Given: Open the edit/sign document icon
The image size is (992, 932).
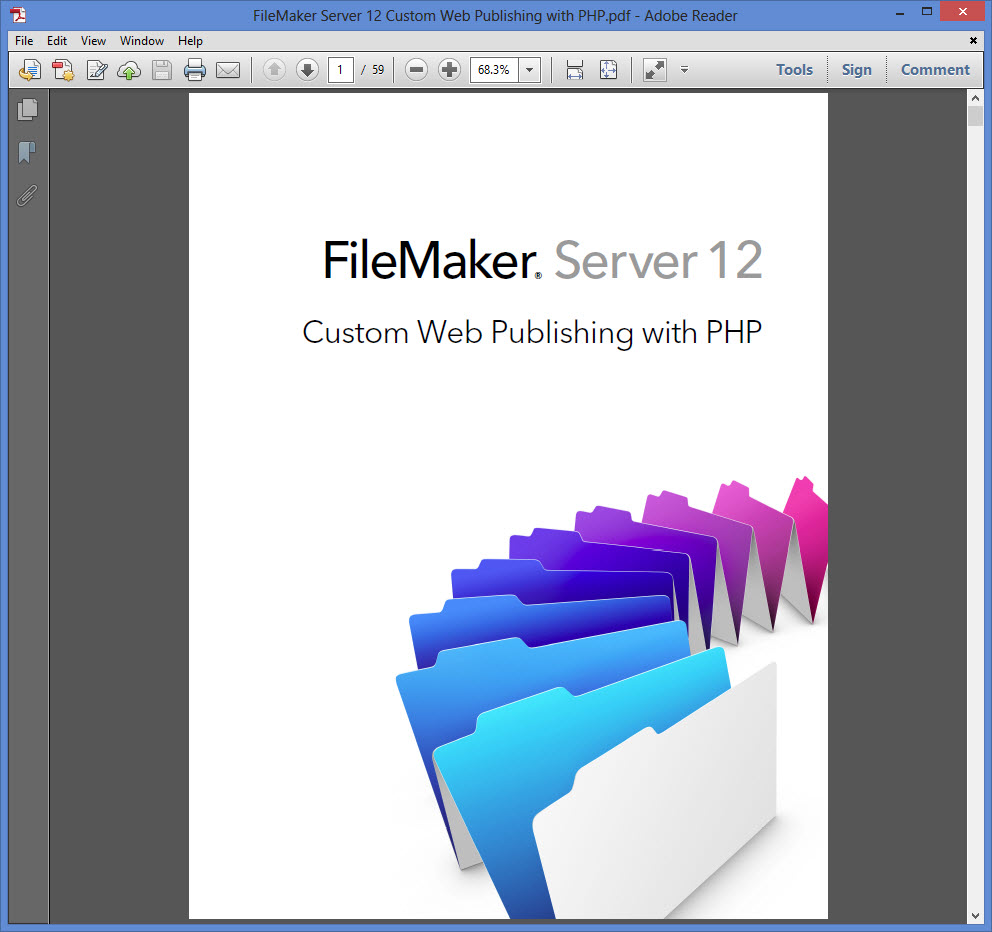Looking at the screenshot, I should 96,70.
